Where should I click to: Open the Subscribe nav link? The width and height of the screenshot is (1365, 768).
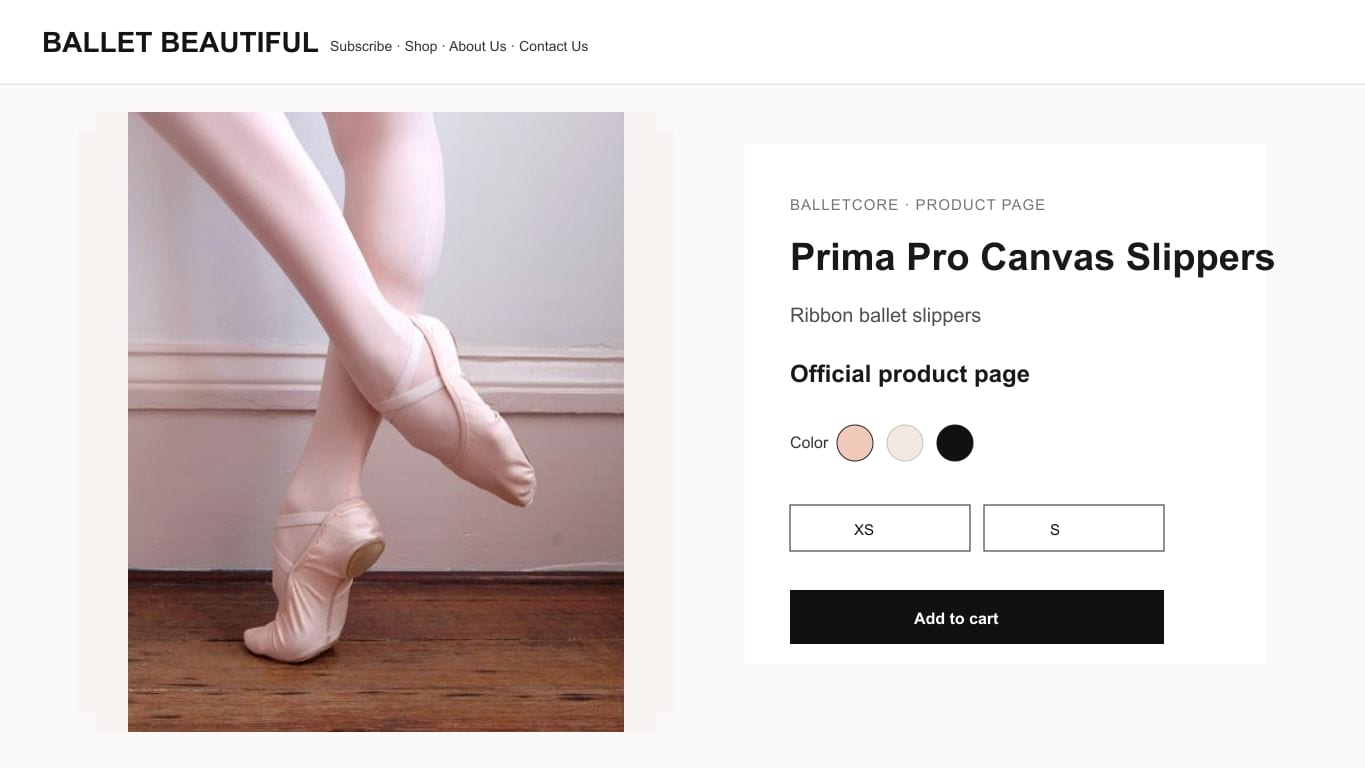point(361,46)
